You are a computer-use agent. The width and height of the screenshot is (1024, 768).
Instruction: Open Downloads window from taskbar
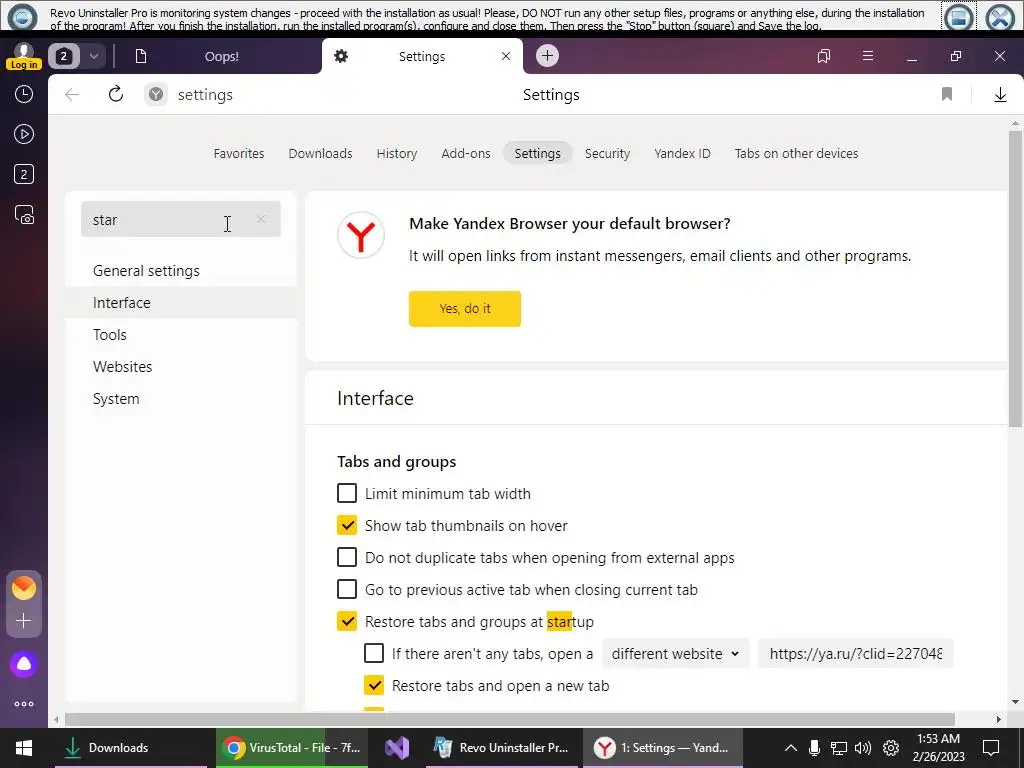click(x=131, y=748)
